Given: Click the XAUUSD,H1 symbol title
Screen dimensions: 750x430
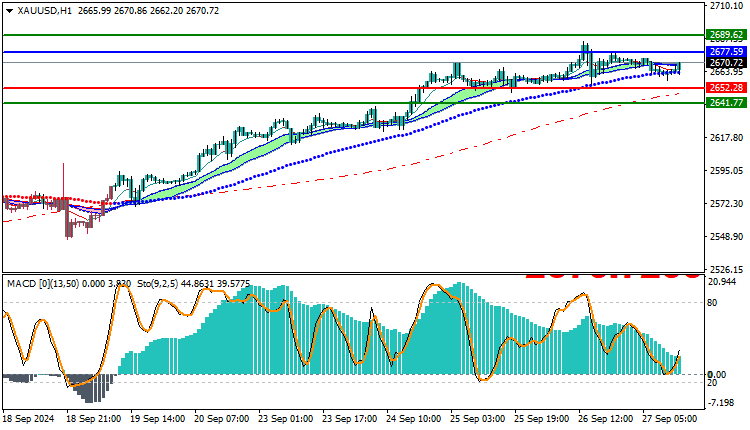Looking at the screenshot, I should [x=44, y=11].
